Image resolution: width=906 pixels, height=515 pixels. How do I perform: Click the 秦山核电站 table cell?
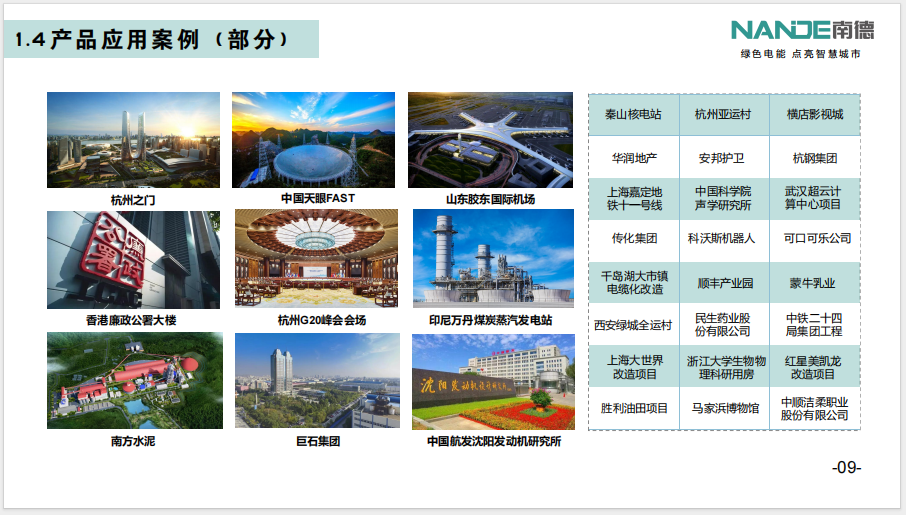633,114
